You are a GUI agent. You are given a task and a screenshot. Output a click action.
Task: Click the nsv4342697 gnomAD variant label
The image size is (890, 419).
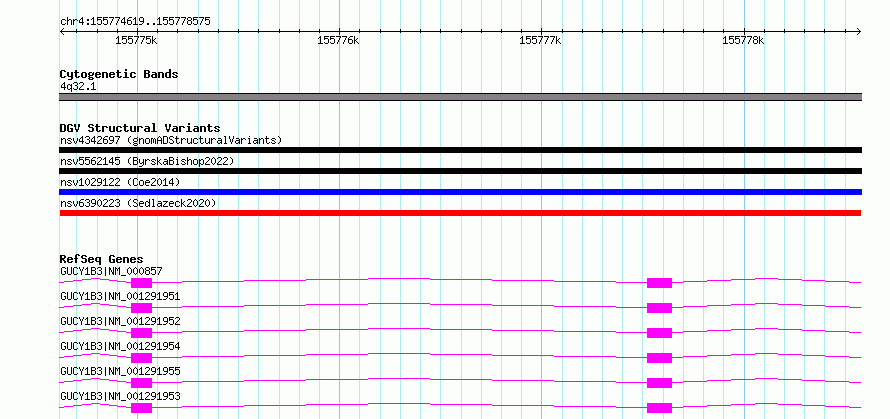(171, 140)
